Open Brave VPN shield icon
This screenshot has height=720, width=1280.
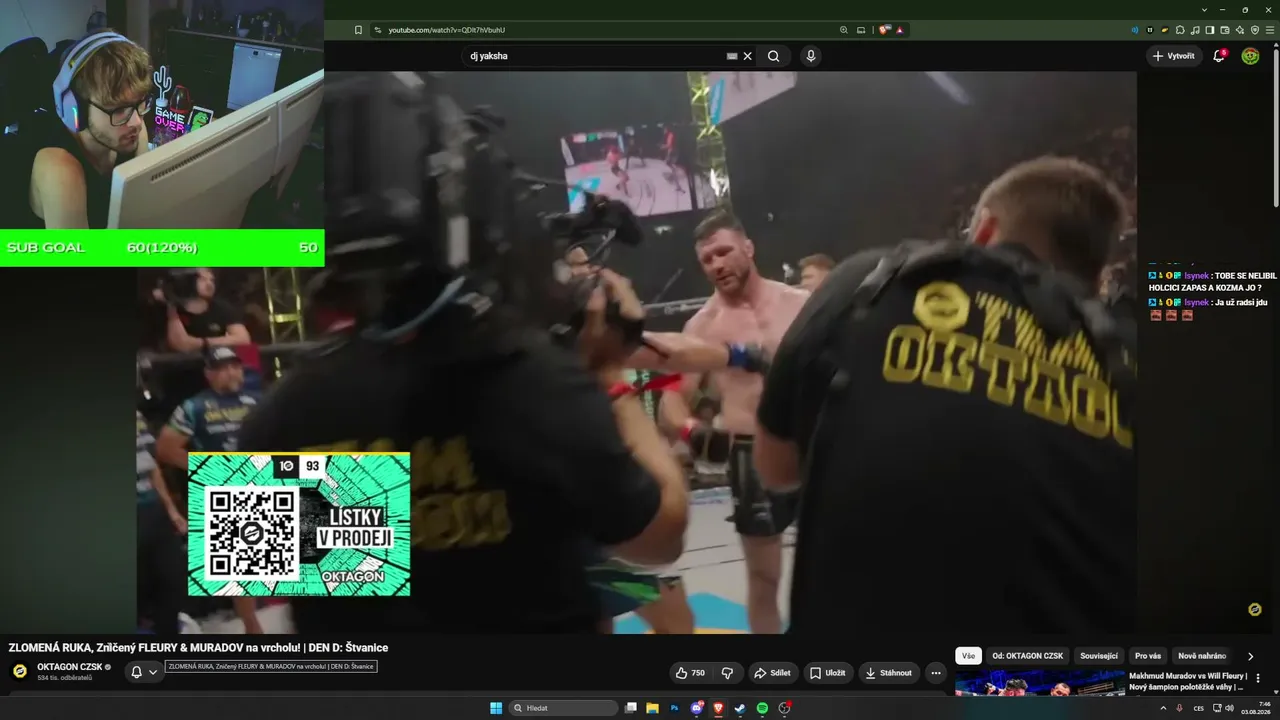[x=1255, y=30]
